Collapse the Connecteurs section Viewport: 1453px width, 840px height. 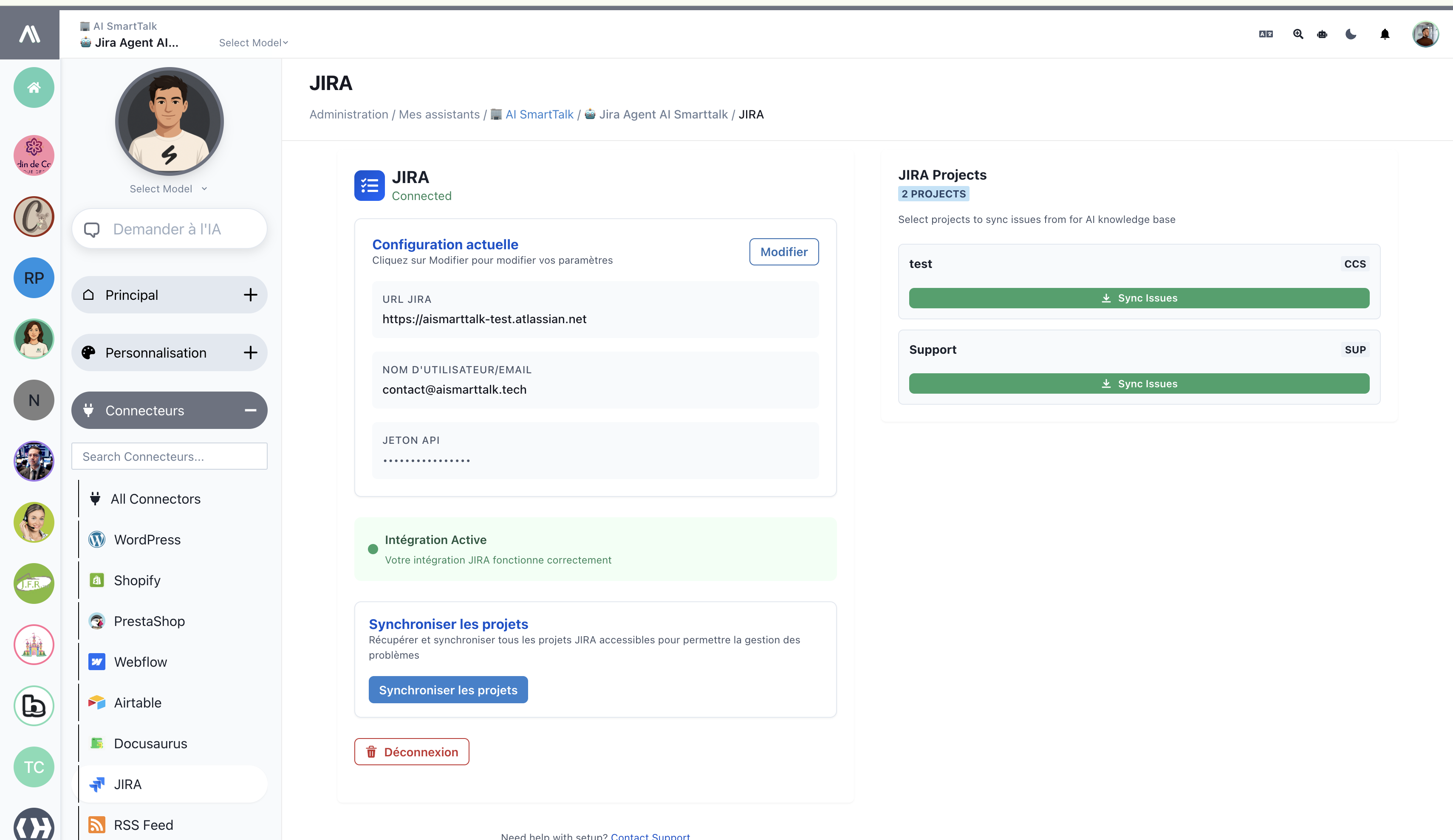tap(251, 410)
